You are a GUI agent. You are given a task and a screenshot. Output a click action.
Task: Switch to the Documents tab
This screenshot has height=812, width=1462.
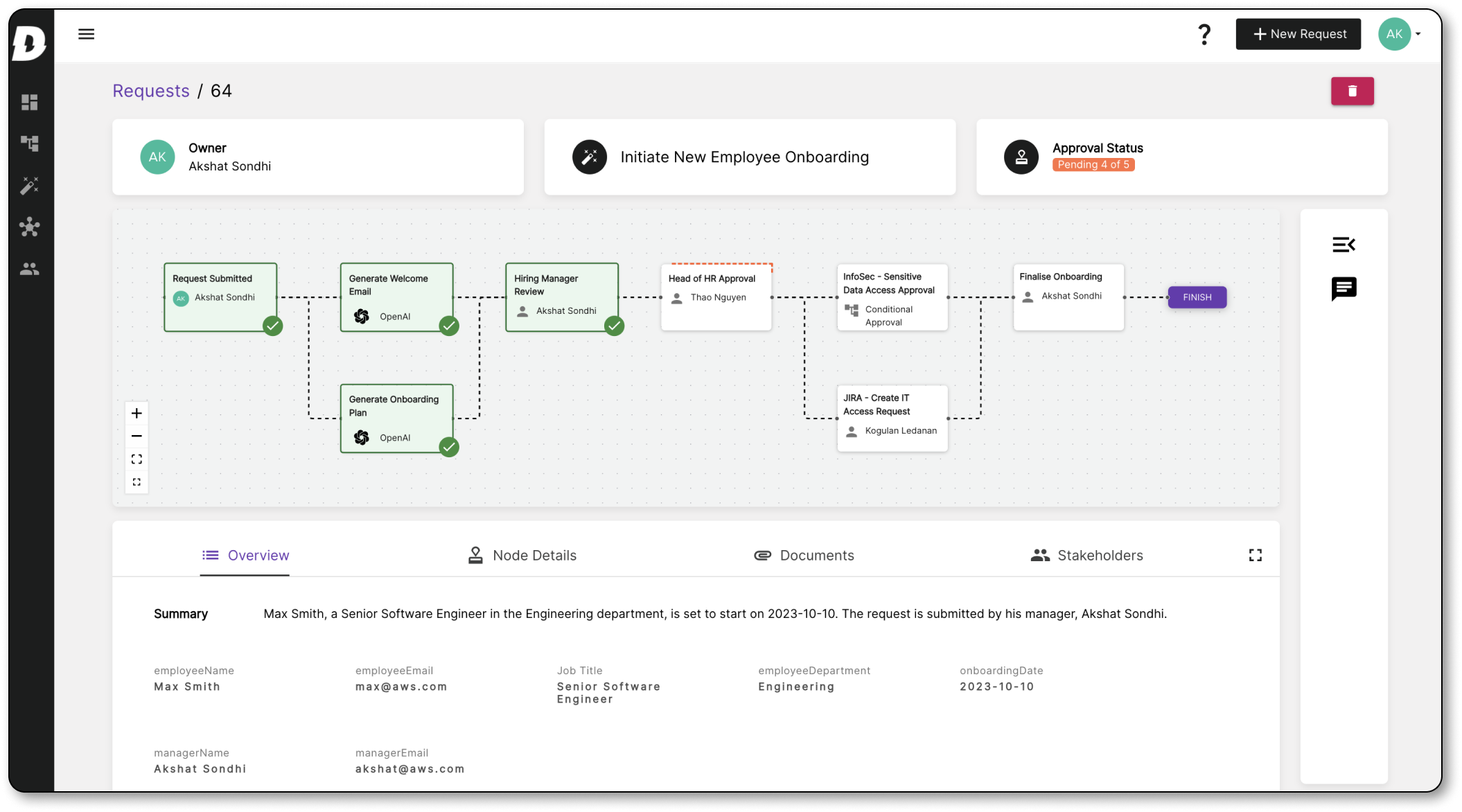[817, 555]
